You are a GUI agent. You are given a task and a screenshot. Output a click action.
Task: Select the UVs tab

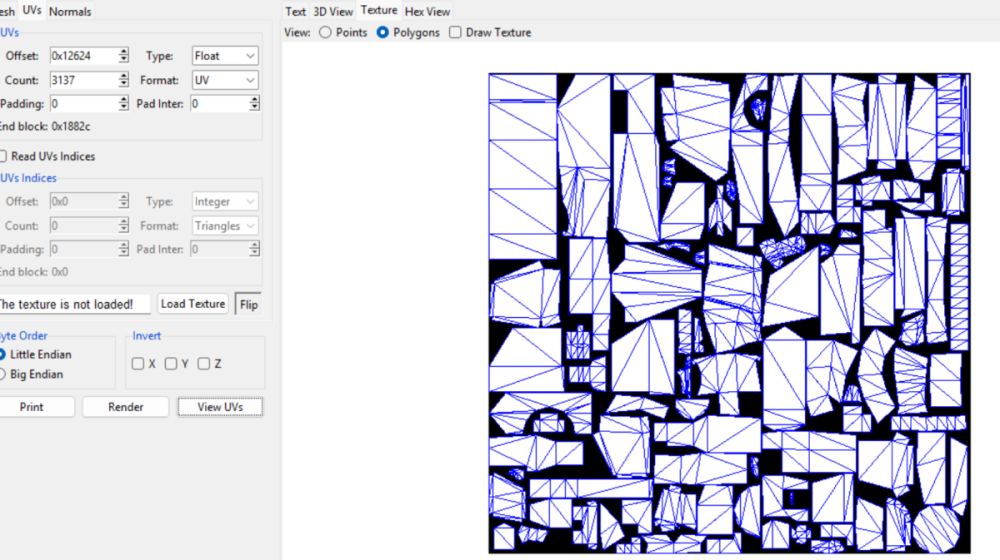click(x=31, y=10)
